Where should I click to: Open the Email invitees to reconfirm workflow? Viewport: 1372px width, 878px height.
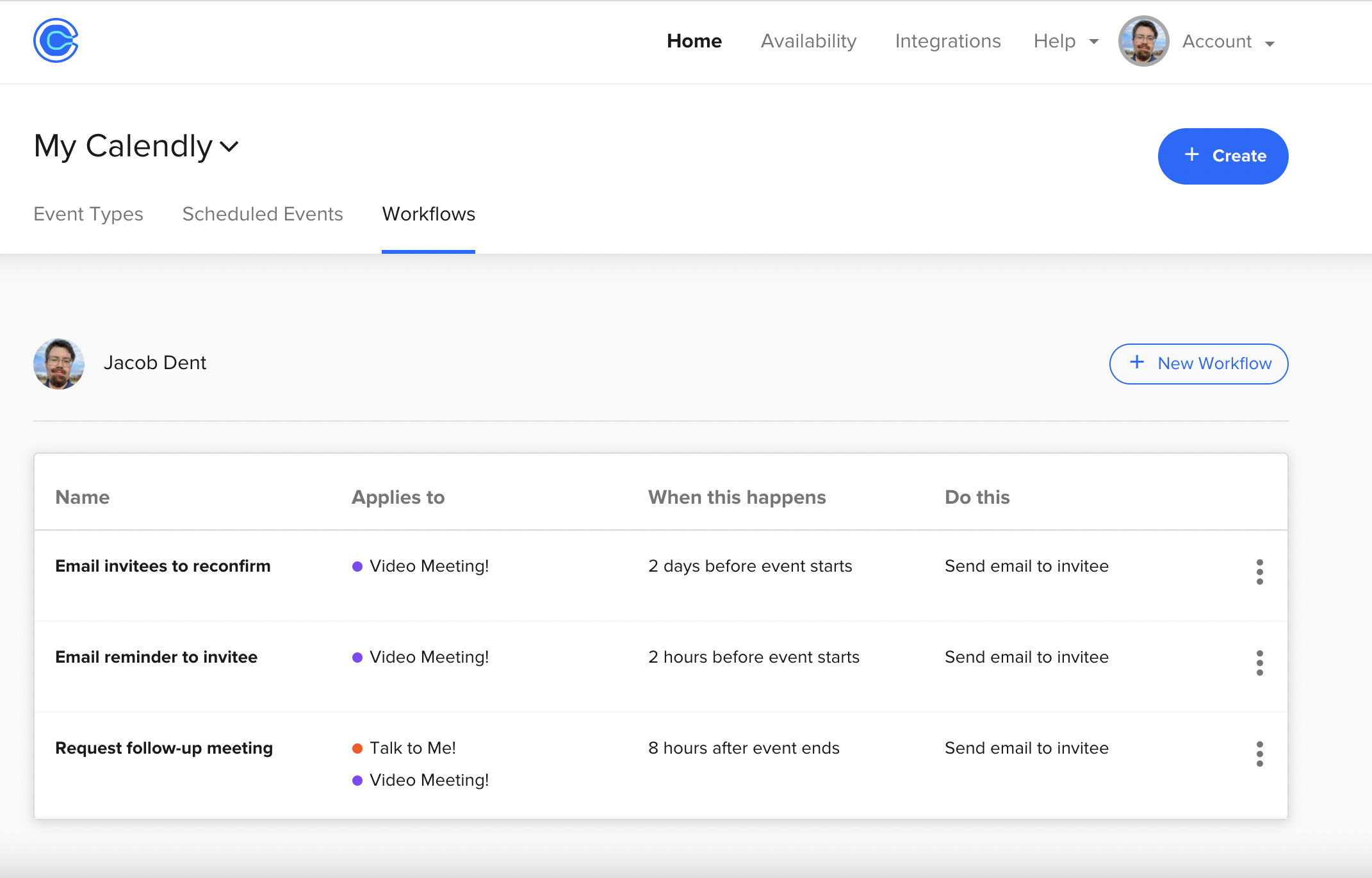click(163, 566)
